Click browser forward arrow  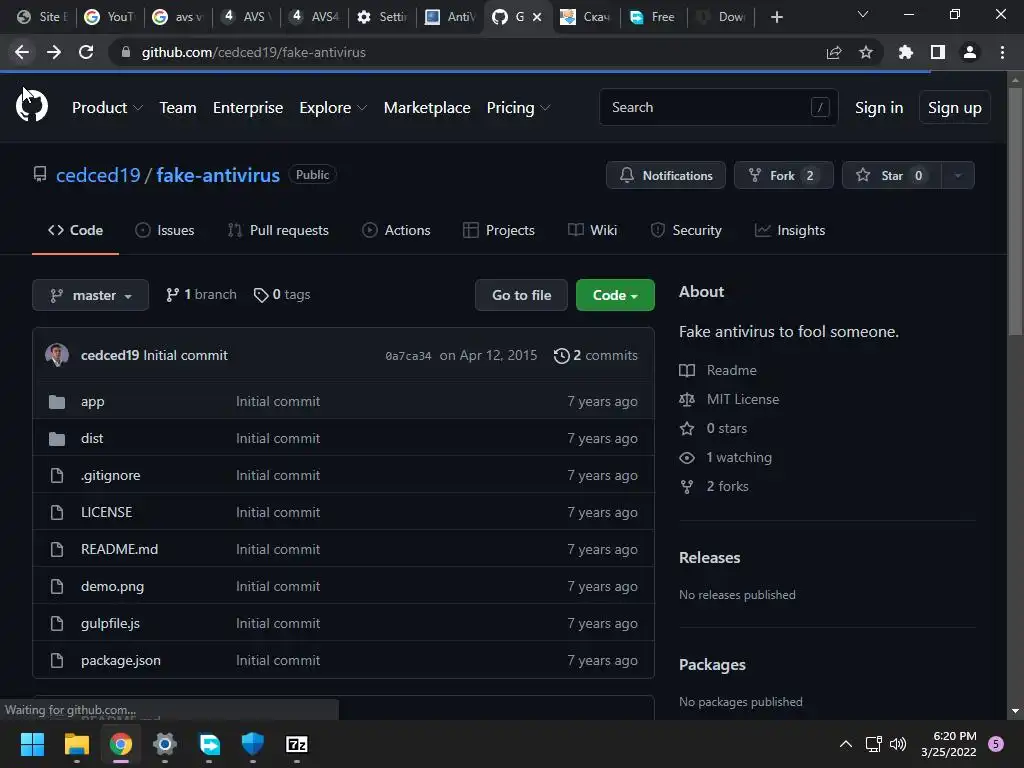point(54,52)
